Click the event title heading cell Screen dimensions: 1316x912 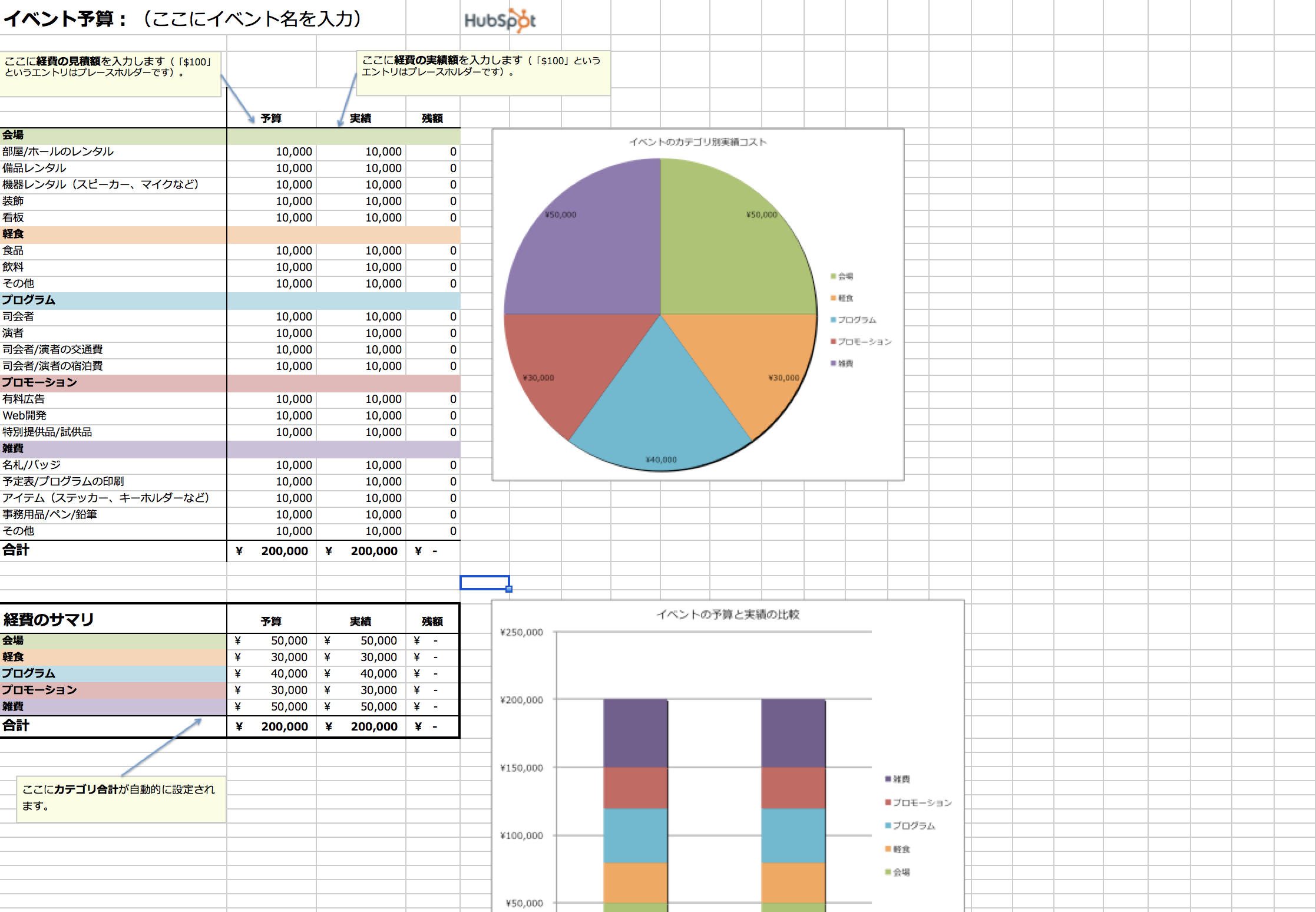coord(183,19)
